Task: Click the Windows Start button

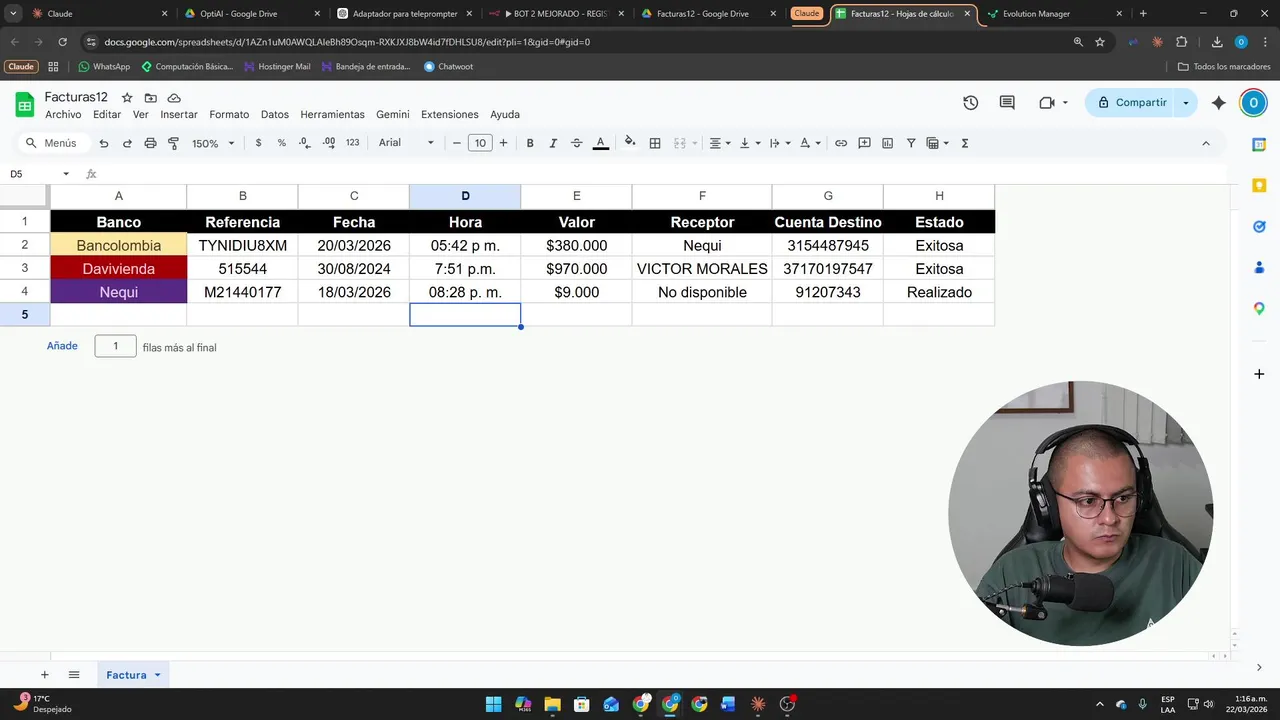Action: (493, 704)
